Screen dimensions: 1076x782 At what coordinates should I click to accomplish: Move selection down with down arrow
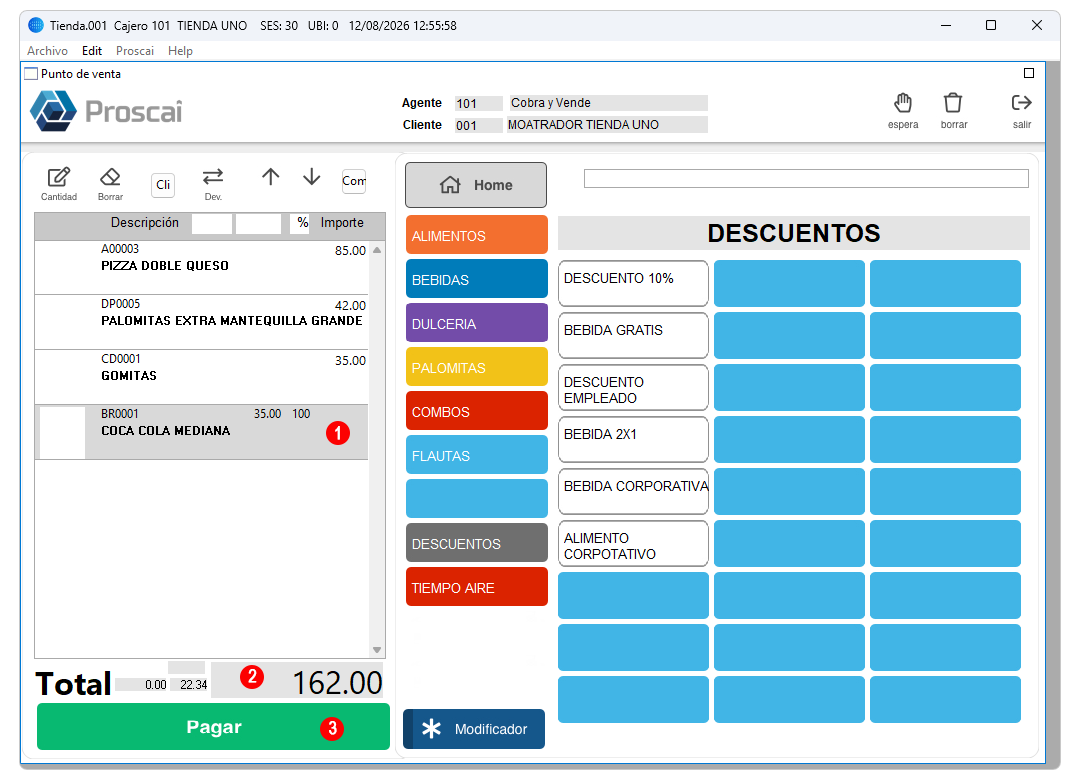(312, 177)
